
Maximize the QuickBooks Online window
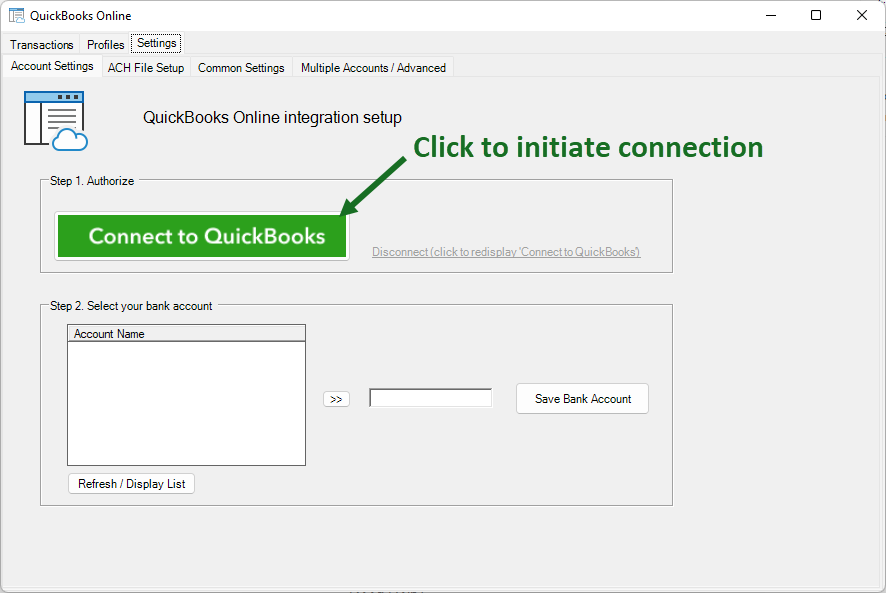pyautogui.click(x=816, y=15)
